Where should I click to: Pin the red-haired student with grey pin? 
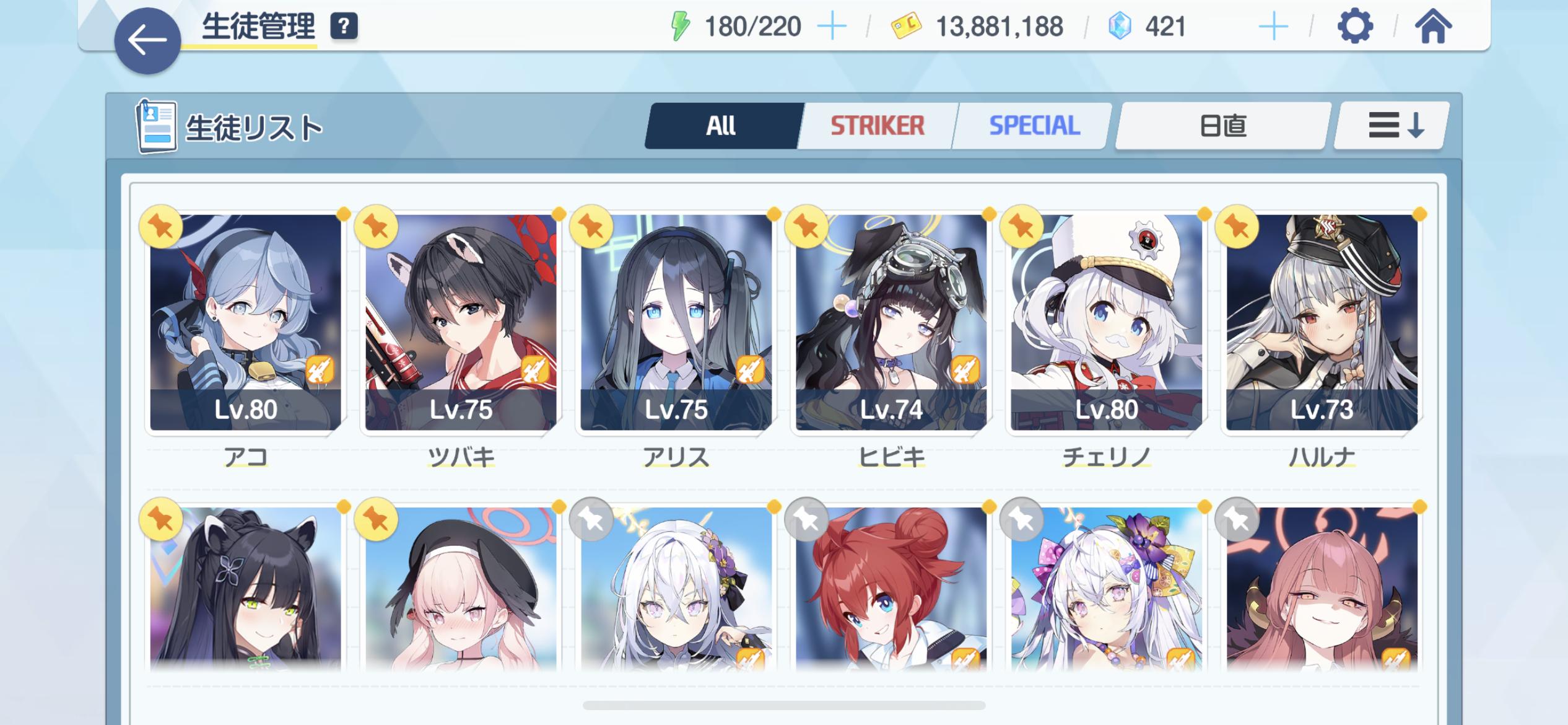tap(807, 520)
